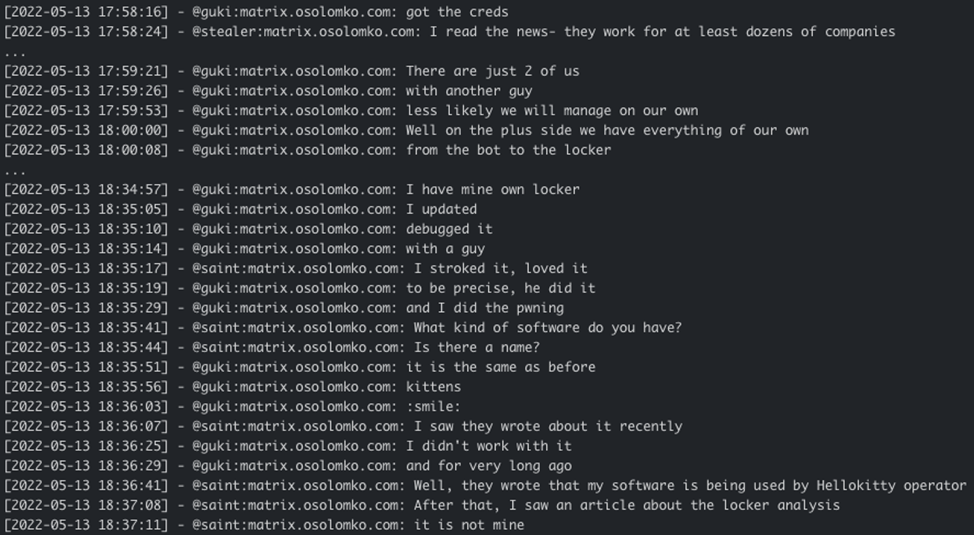Click the 'I have mine own locker' message
Image resolution: width=974 pixels, height=535 pixels.
(492, 189)
